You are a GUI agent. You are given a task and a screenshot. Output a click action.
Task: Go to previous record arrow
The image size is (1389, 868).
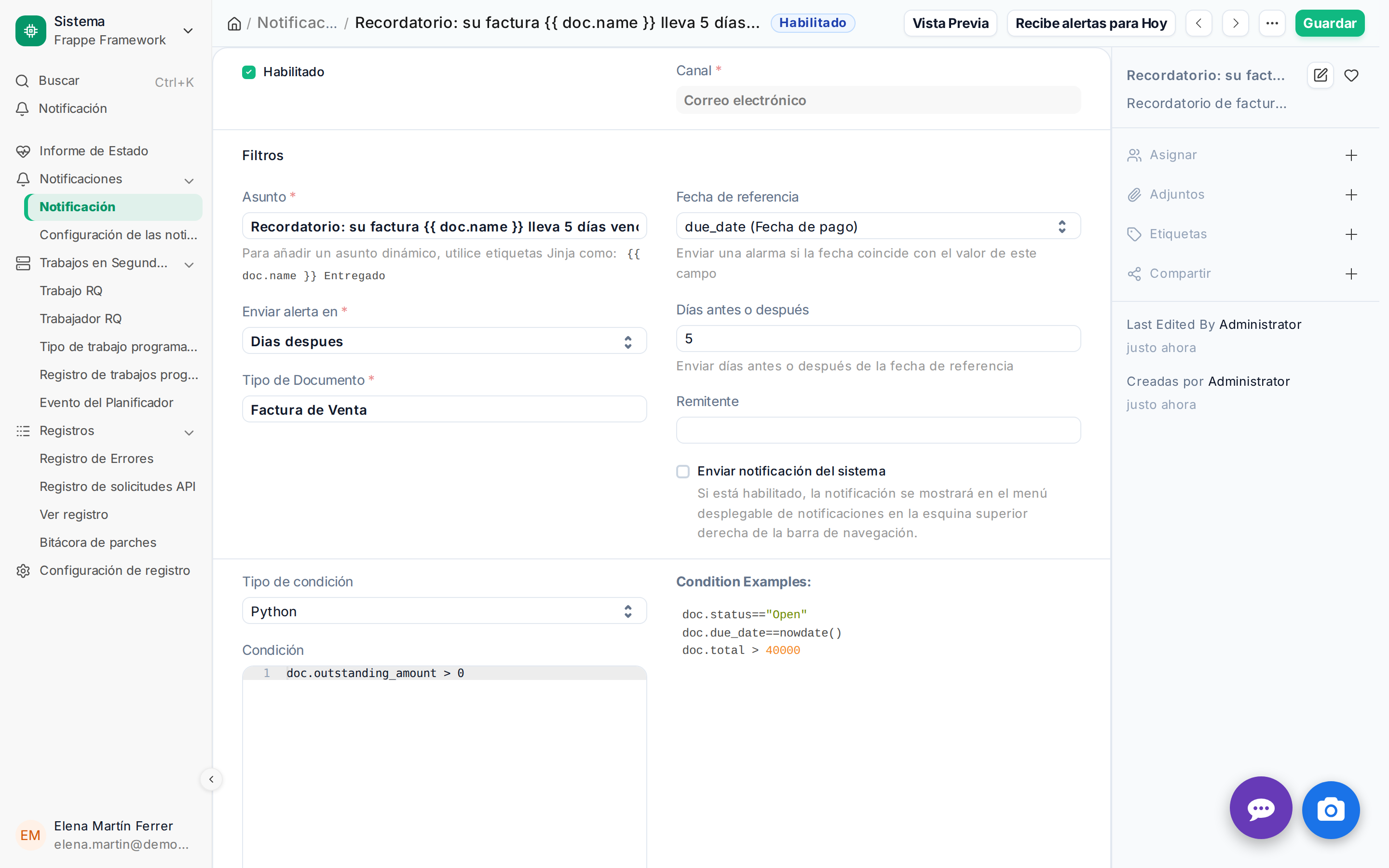[1198, 24]
